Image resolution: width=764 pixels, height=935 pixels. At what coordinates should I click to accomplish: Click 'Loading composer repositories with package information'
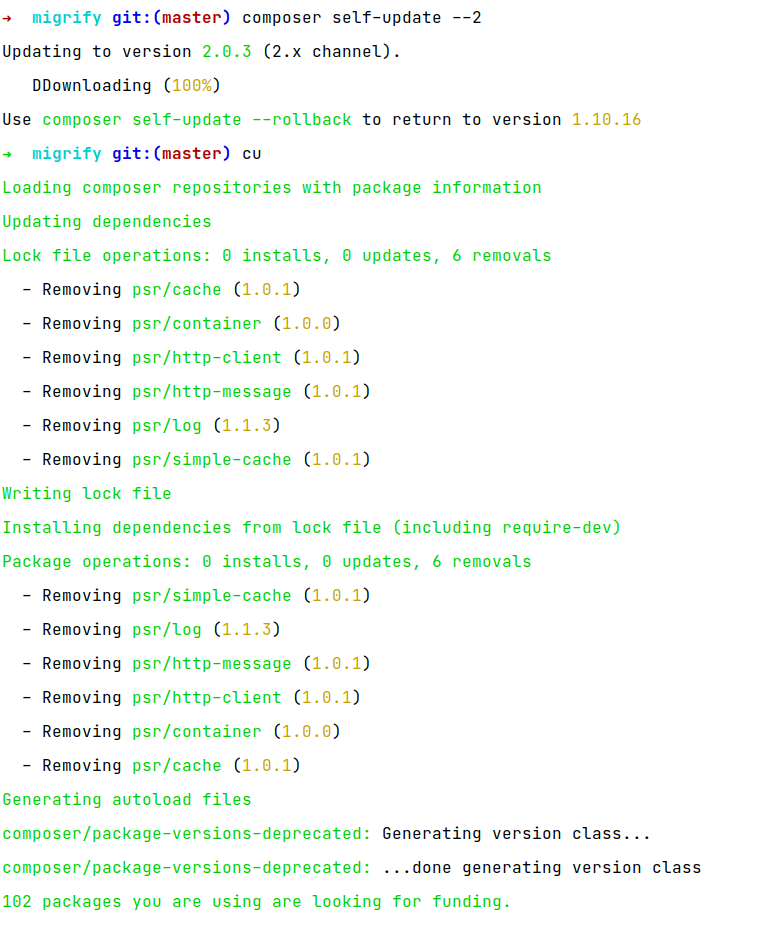point(272,188)
